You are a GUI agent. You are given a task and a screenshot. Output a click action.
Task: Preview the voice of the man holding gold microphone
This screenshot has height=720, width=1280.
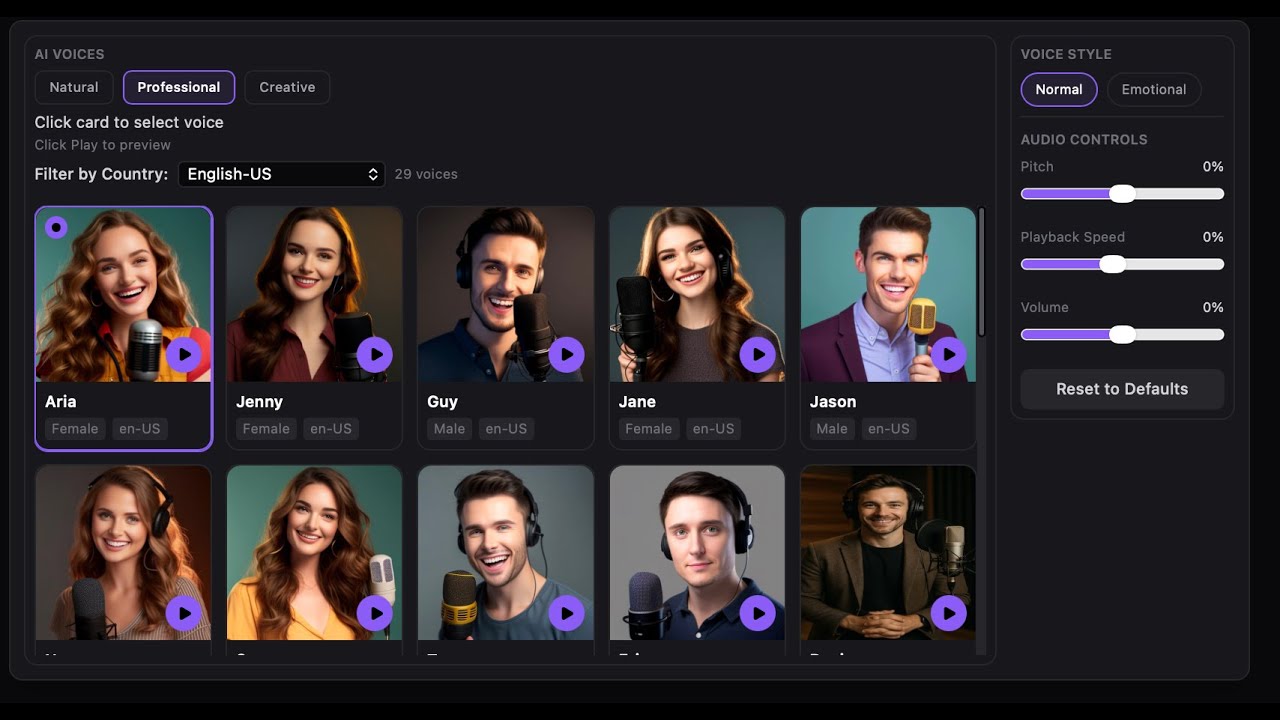567,613
